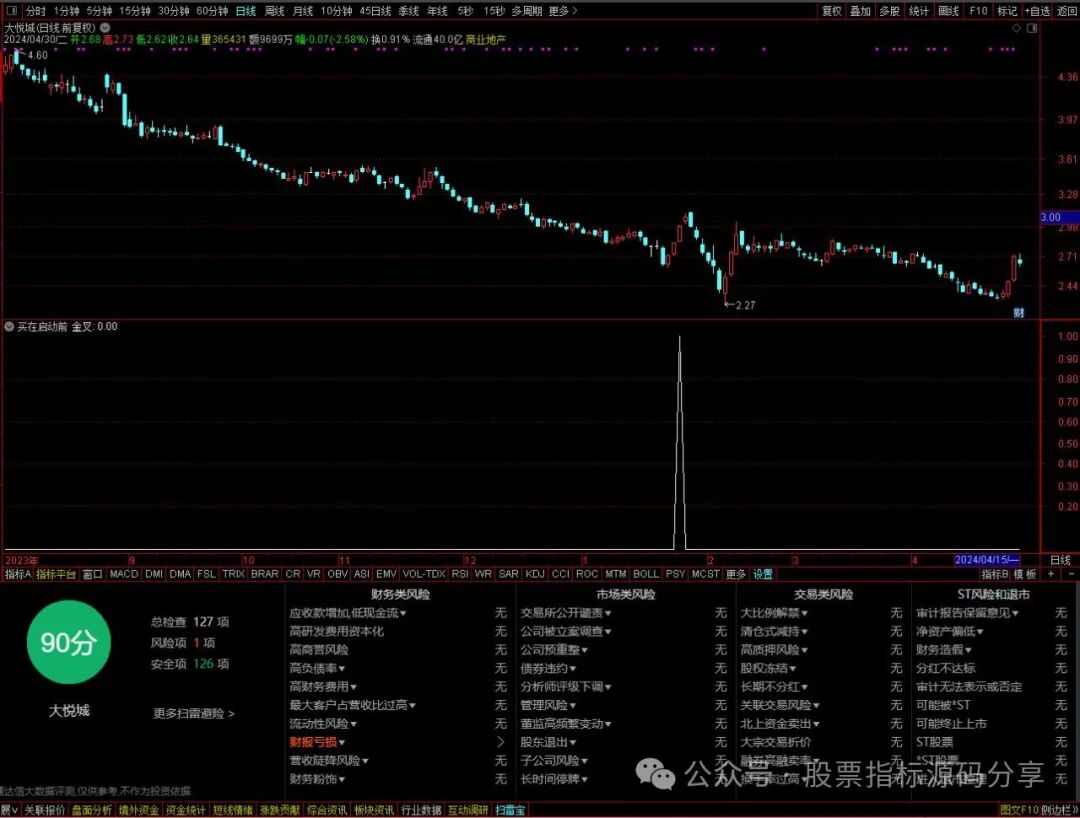Open indicator 设置 settings

[x=762, y=574]
